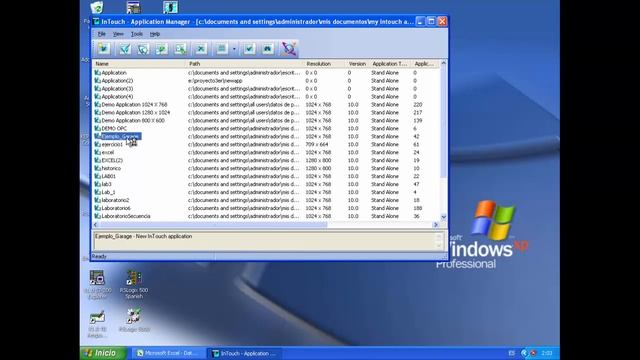Open the view style dropdown arrow
The width and height of the screenshot is (640, 360).
click(x=234, y=49)
